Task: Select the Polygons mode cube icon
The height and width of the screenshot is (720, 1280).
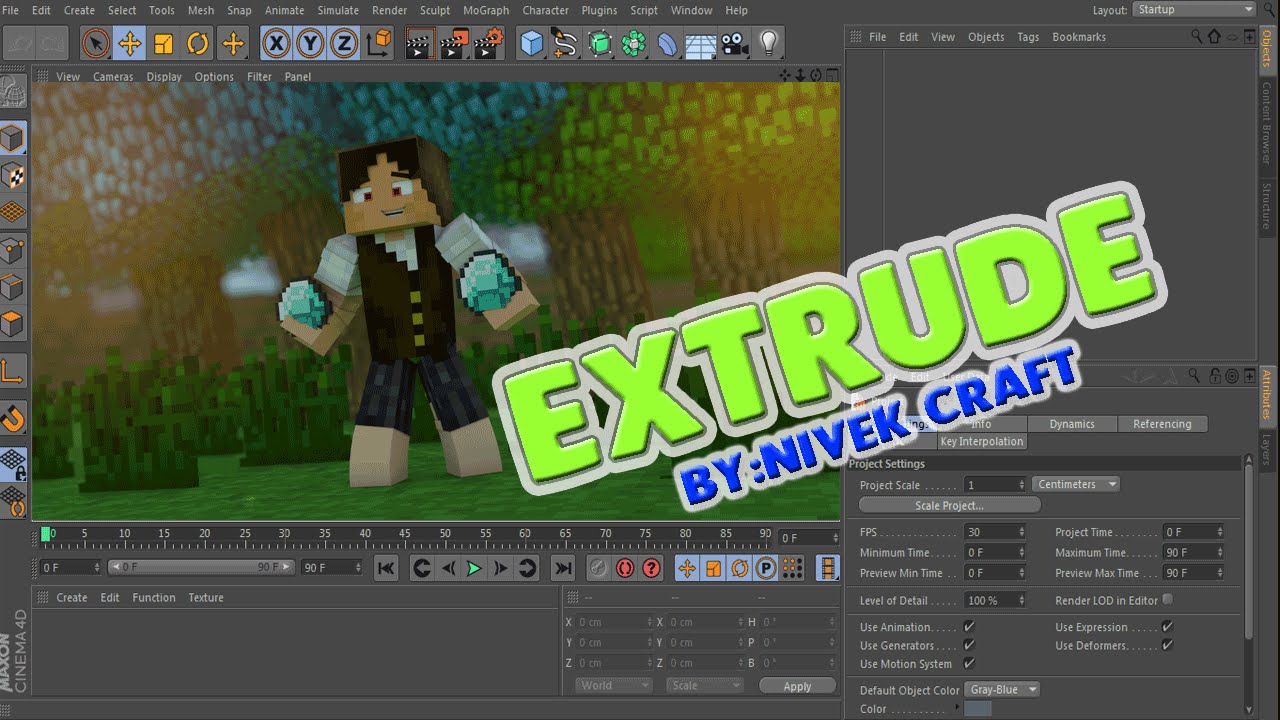Action: 13,325
